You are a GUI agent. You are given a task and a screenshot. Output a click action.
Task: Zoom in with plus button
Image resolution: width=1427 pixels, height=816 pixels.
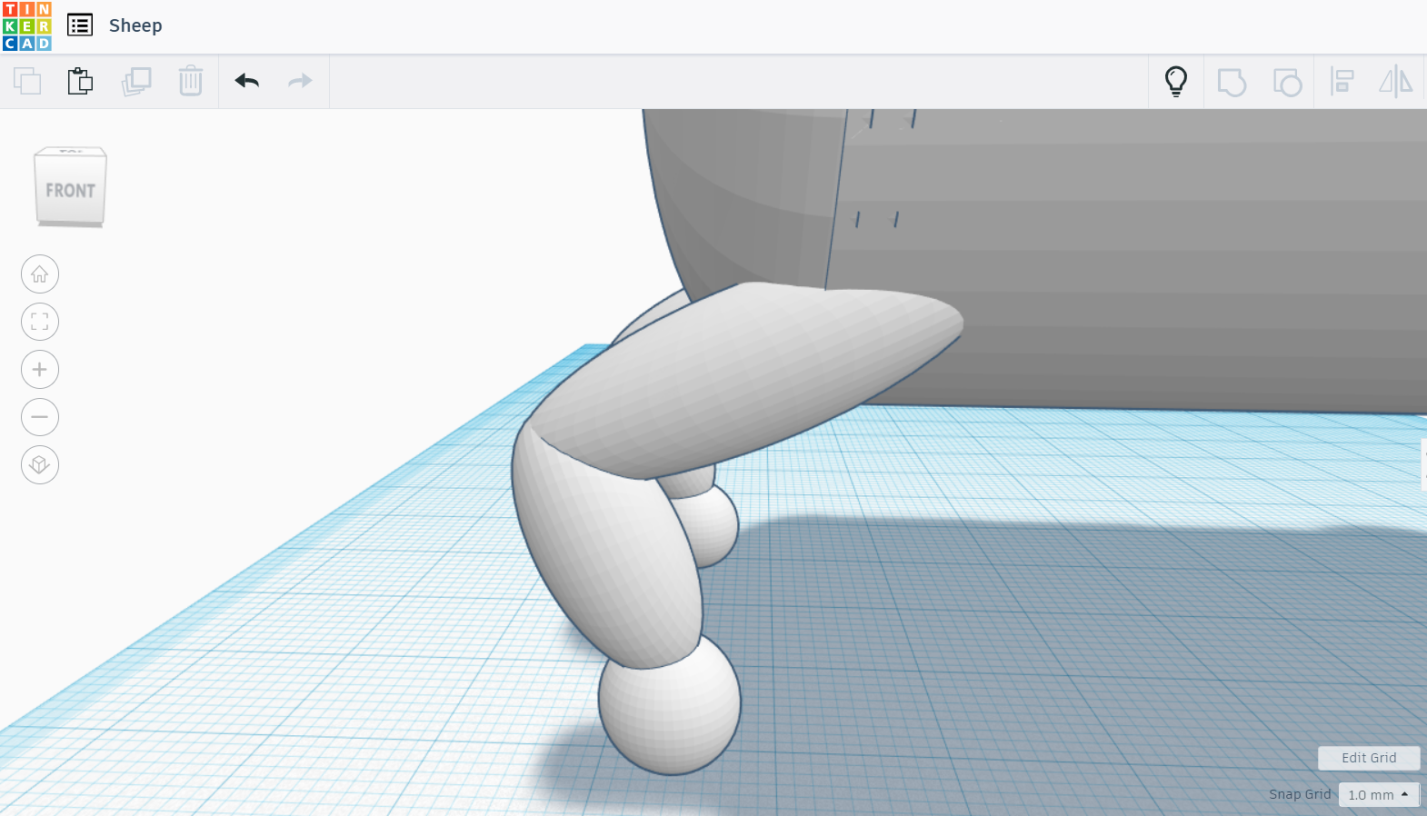tap(40, 369)
